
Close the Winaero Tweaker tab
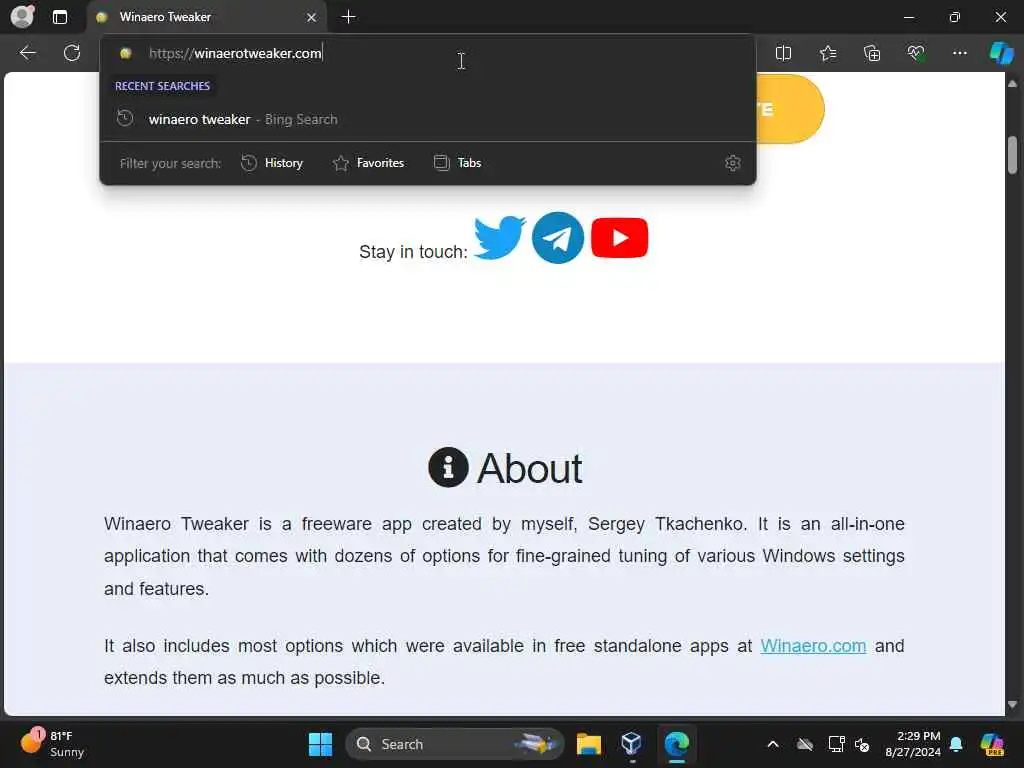(x=312, y=17)
